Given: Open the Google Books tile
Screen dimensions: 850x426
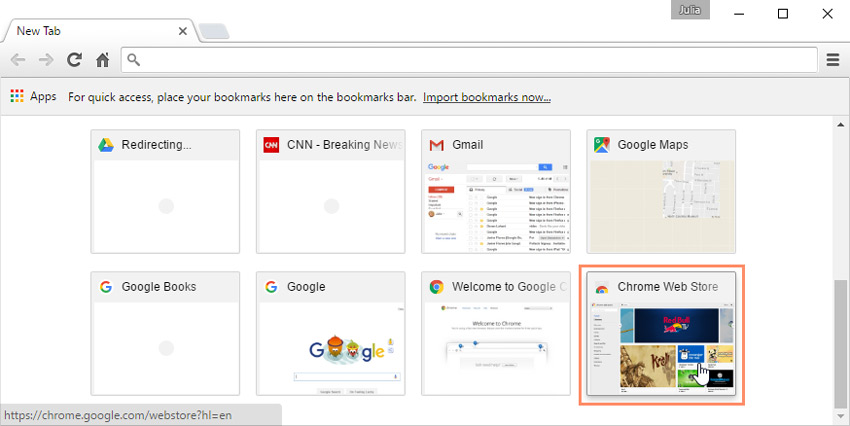Looking at the screenshot, I should tap(165, 333).
